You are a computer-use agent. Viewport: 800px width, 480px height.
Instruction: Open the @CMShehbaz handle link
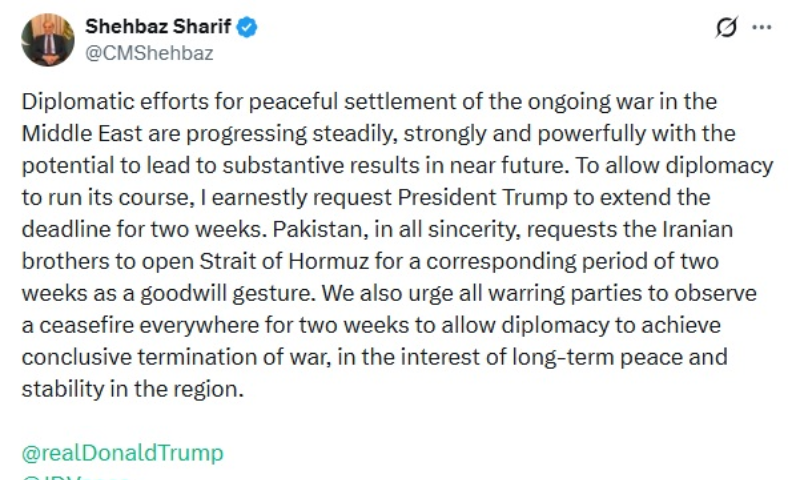150,54
